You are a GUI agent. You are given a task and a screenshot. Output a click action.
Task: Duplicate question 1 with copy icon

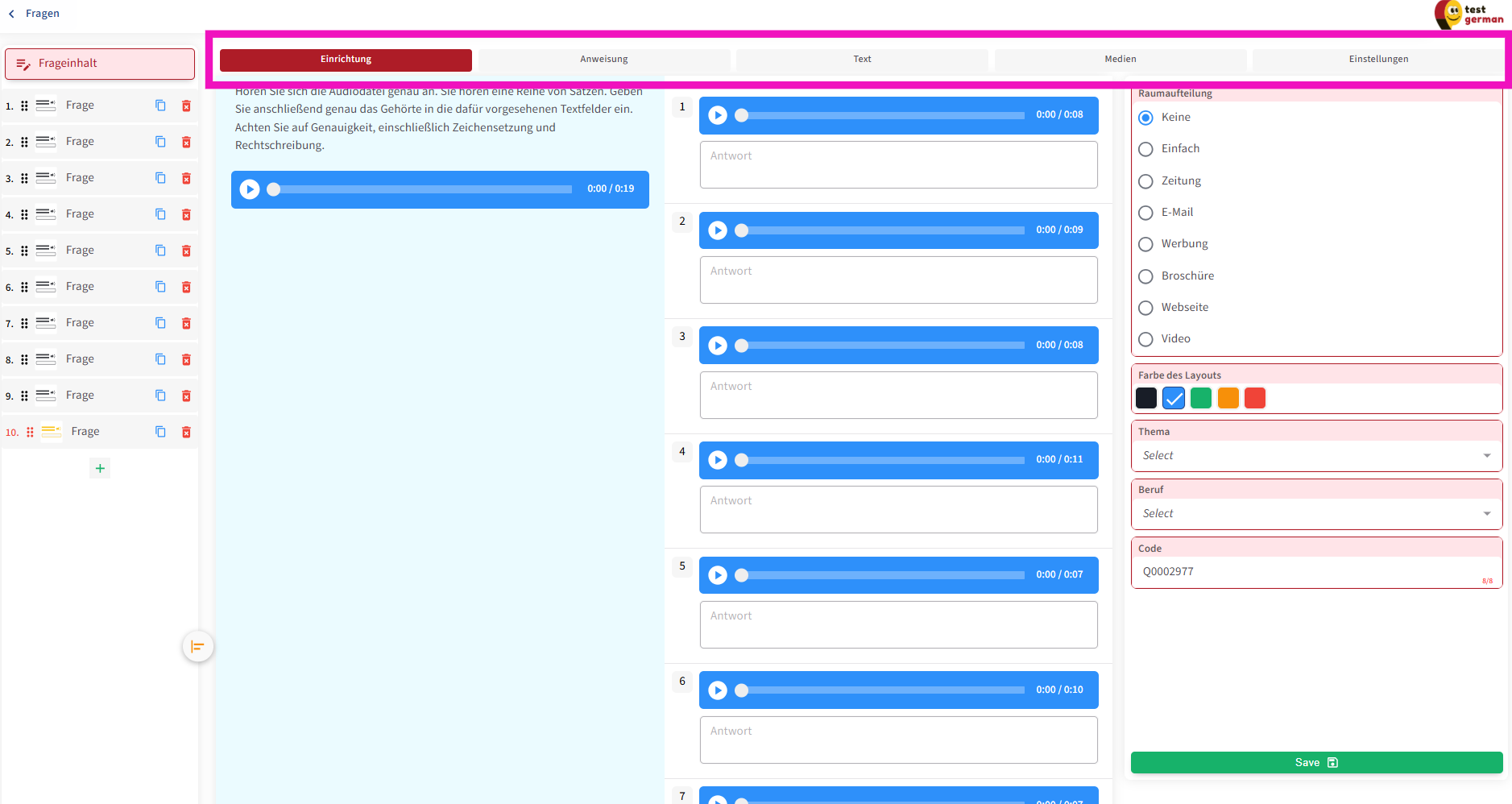[x=160, y=106]
